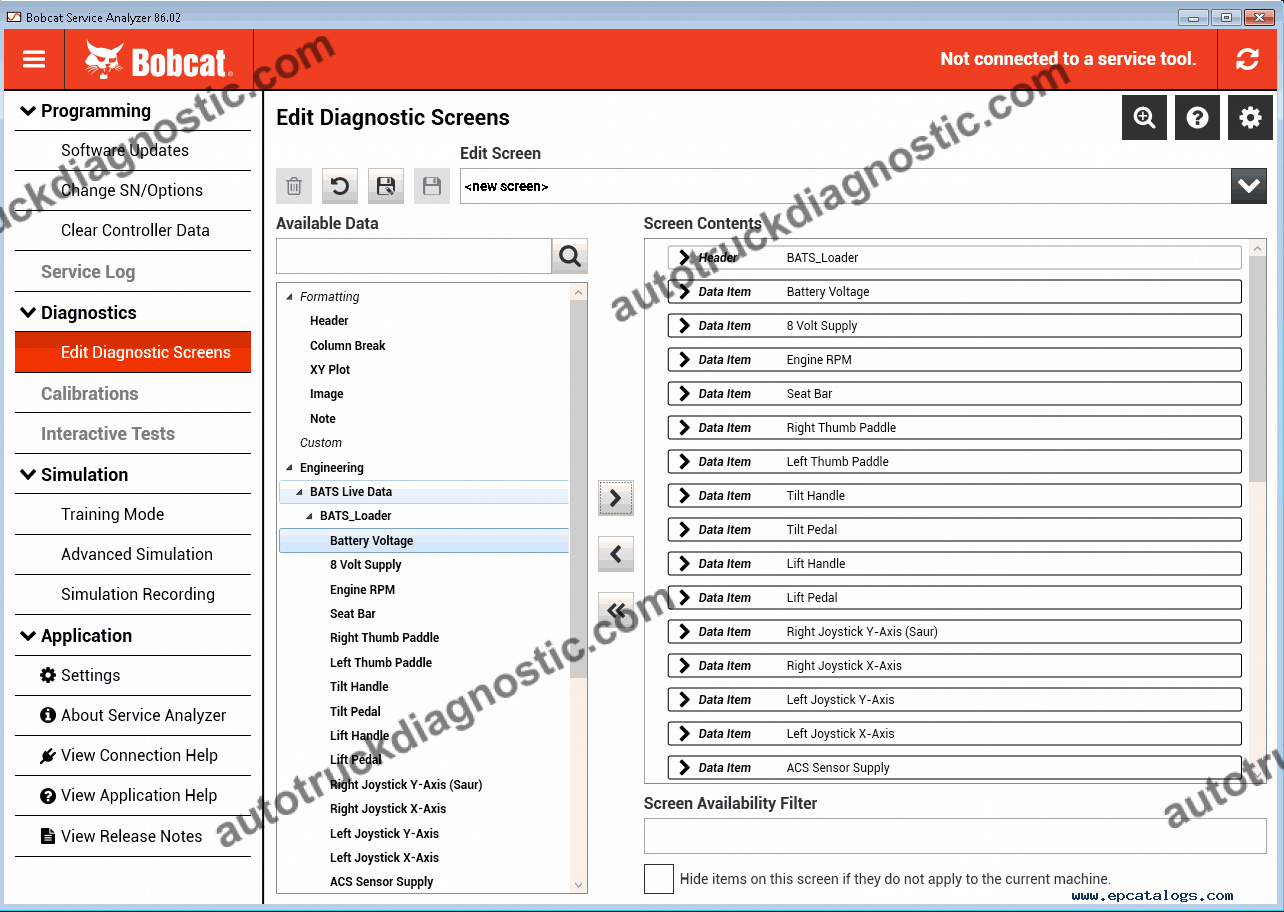Viewport: 1284px width, 912px height.
Task: Open the Edit Screen dropdown arrow
Action: click(x=1248, y=185)
